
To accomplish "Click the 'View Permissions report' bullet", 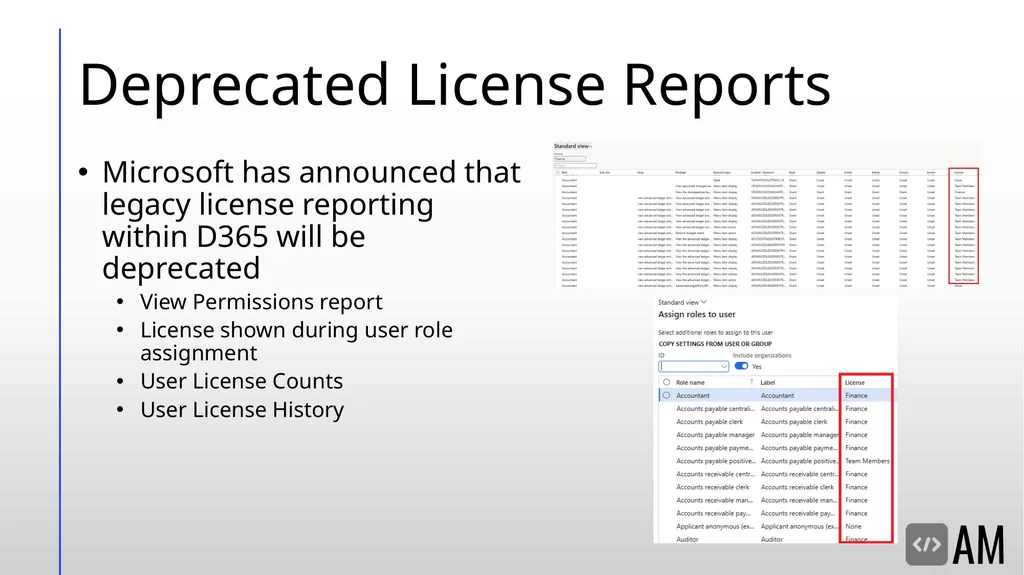I will 261,302.
